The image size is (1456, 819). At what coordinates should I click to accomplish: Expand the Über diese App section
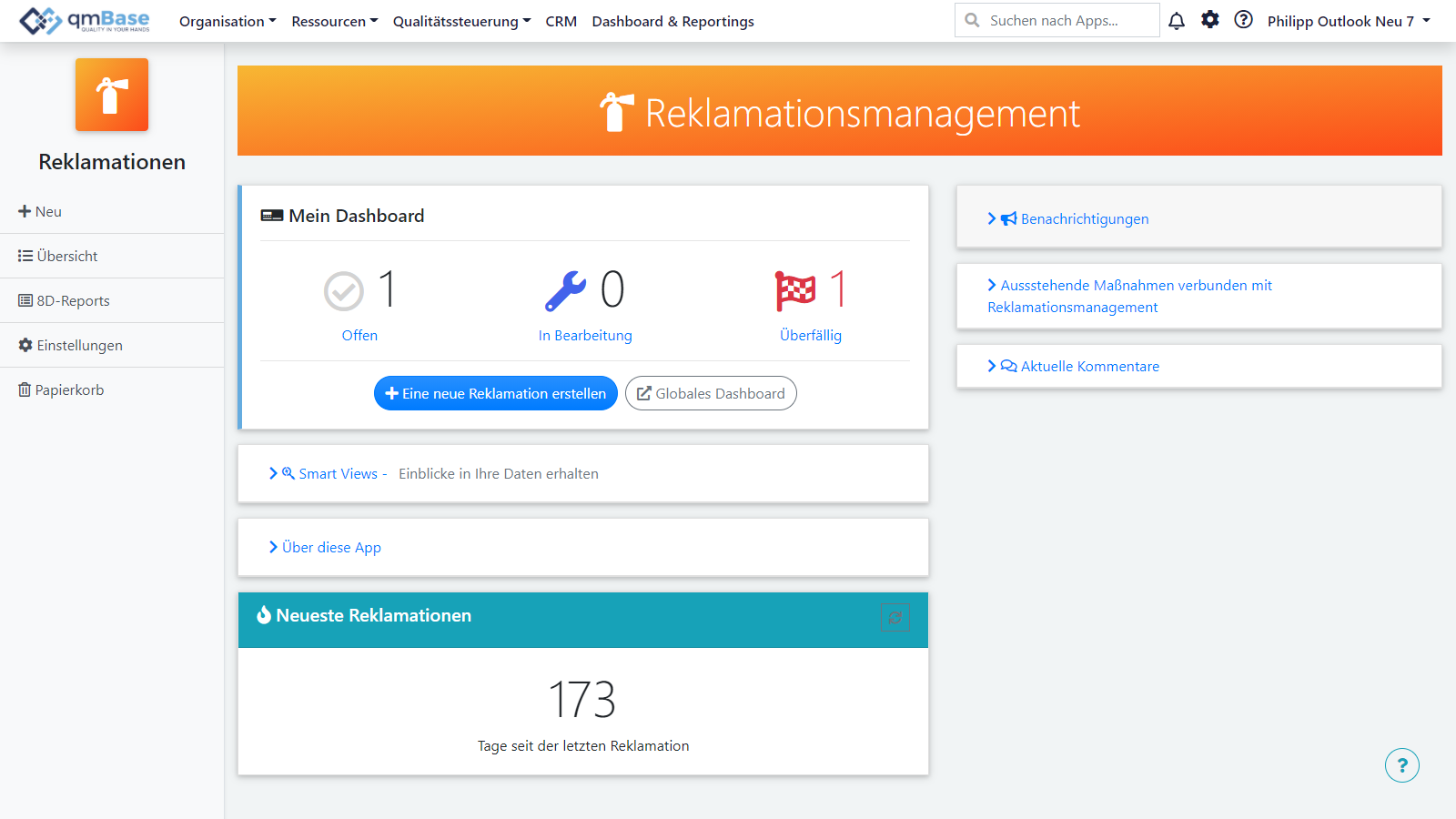coord(325,547)
